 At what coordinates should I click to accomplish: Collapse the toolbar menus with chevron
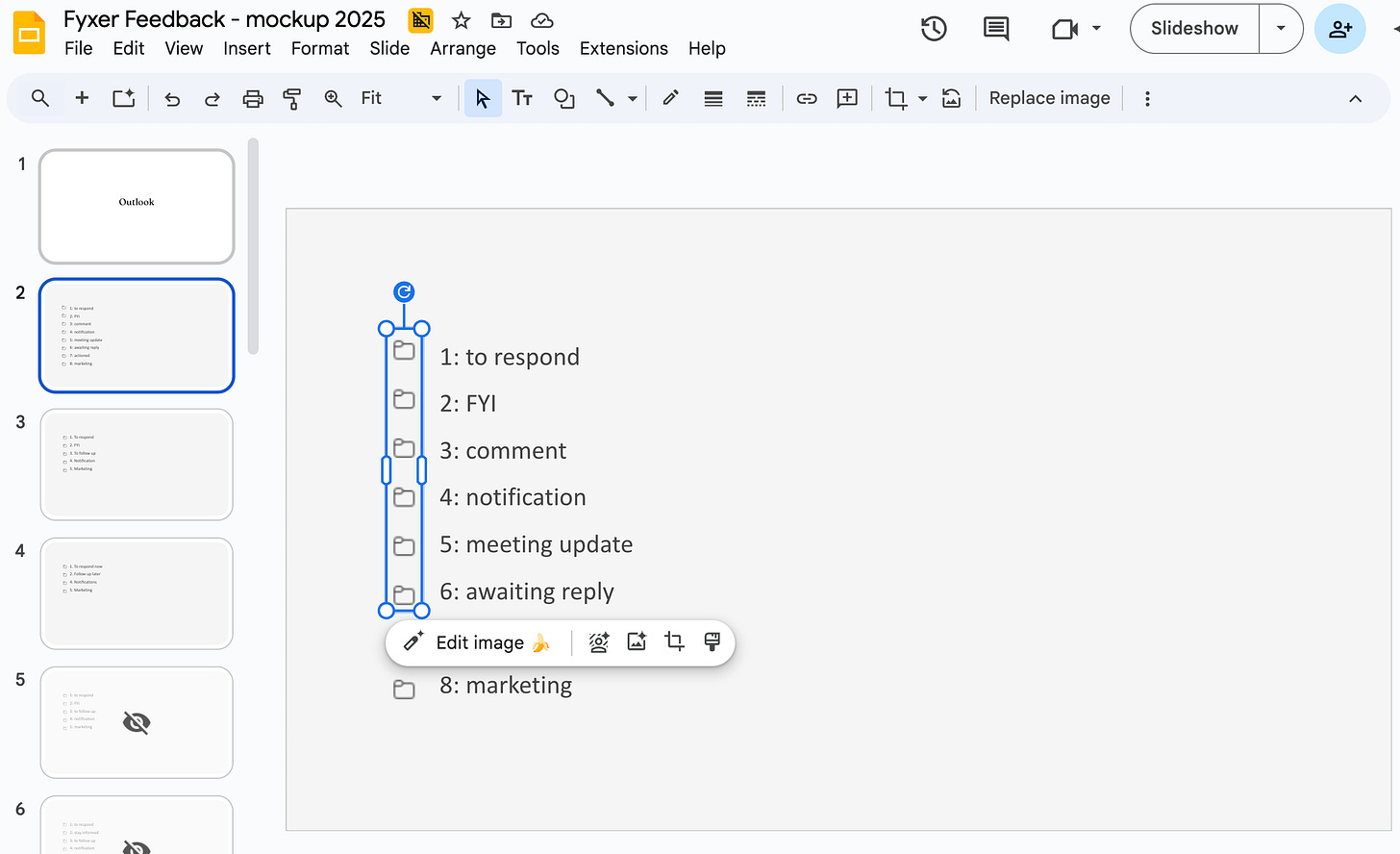[1356, 98]
